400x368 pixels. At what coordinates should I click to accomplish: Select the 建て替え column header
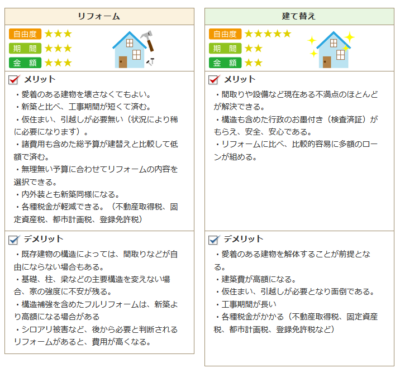(299, 16)
